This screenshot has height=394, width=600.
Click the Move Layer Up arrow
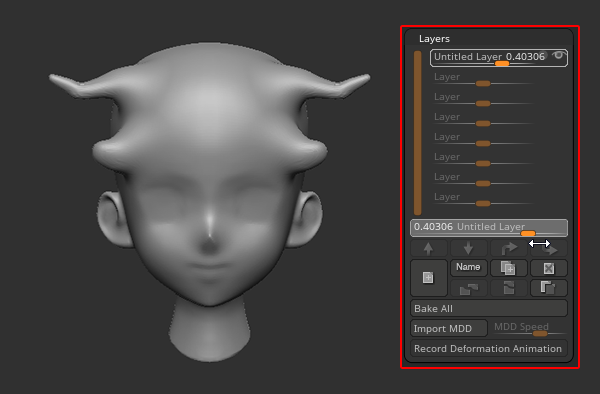(x=429, y=249)
